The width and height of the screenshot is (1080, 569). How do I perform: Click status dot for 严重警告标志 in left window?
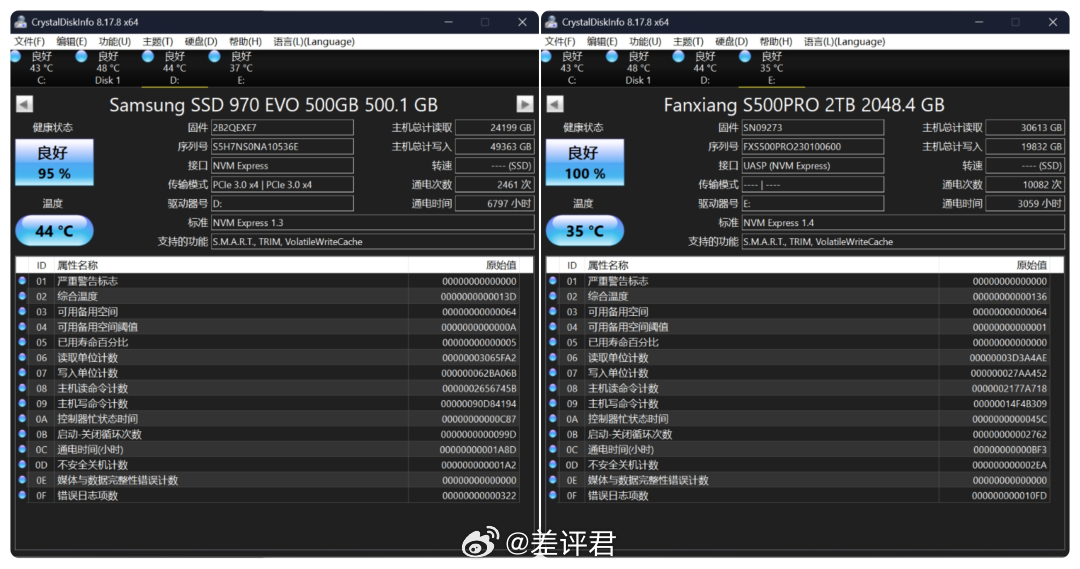pos(22,281)
